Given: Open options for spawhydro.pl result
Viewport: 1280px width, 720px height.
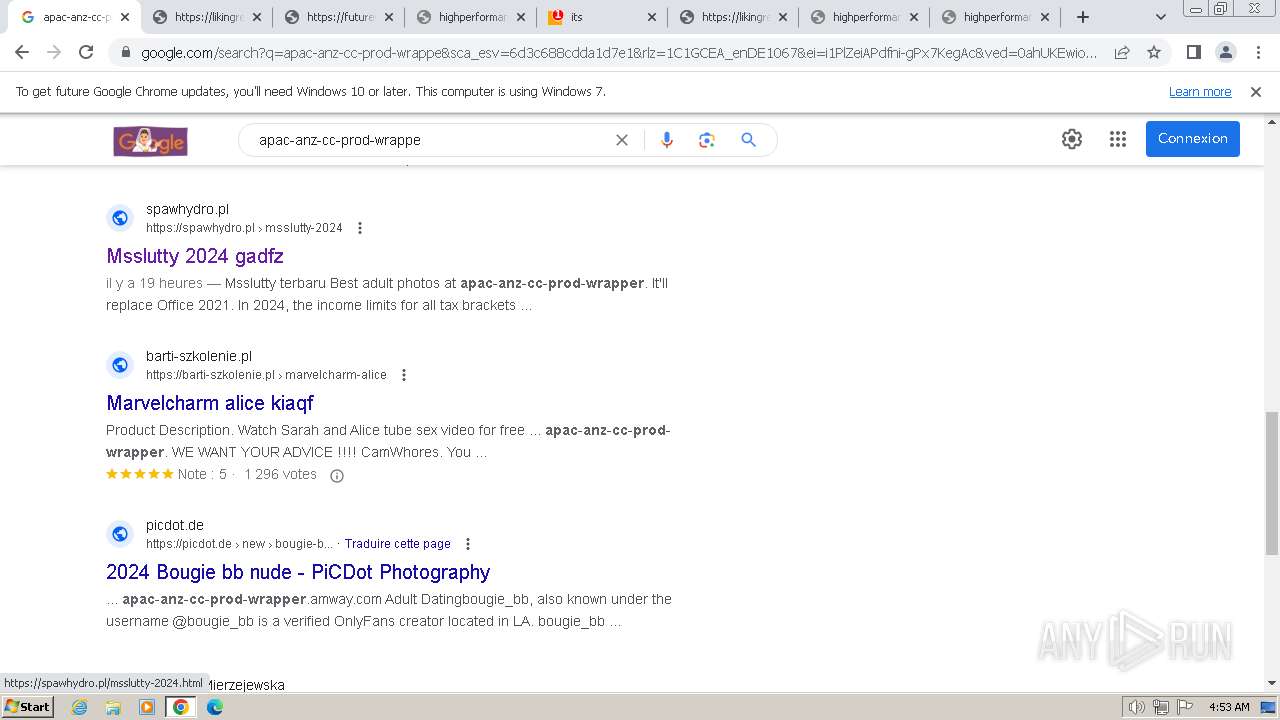Looking at the screenshot, I should pos(360,228).
